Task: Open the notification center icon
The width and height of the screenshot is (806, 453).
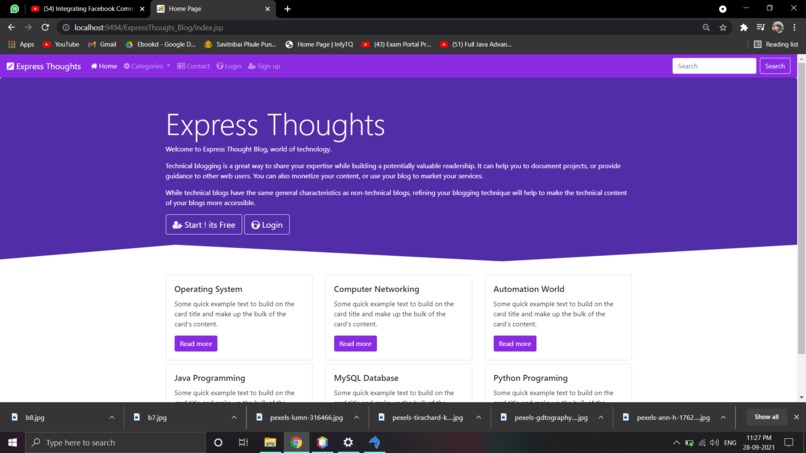Action: coord(789,442)
